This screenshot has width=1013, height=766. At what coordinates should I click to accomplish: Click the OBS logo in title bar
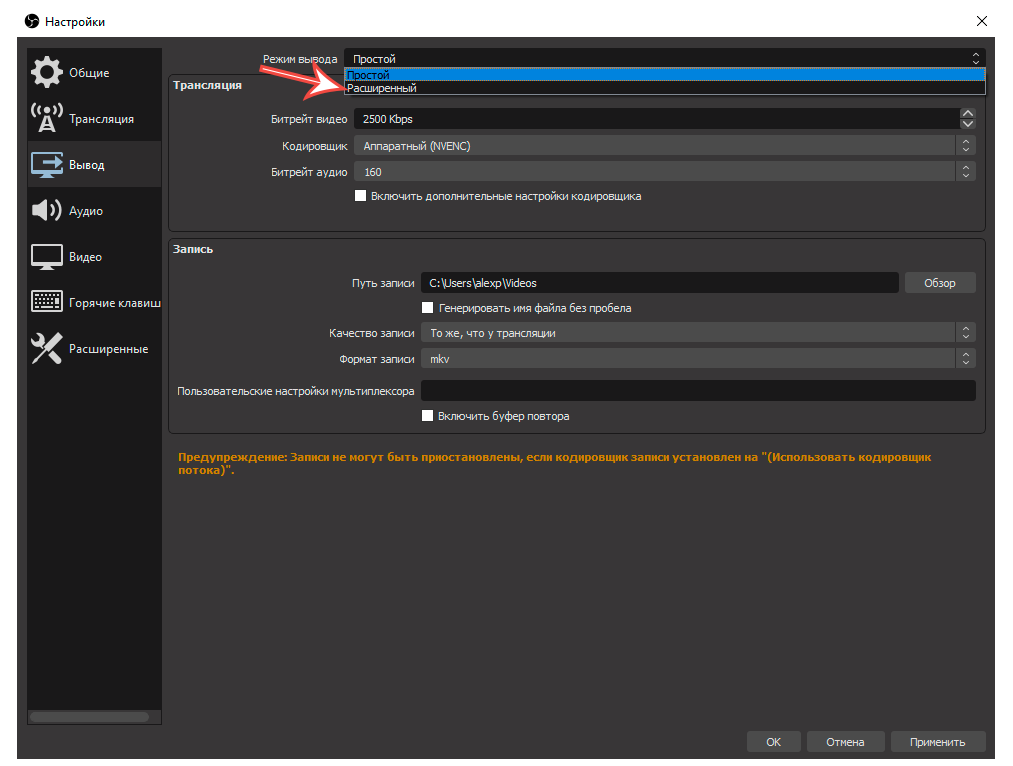click(32, 21)
